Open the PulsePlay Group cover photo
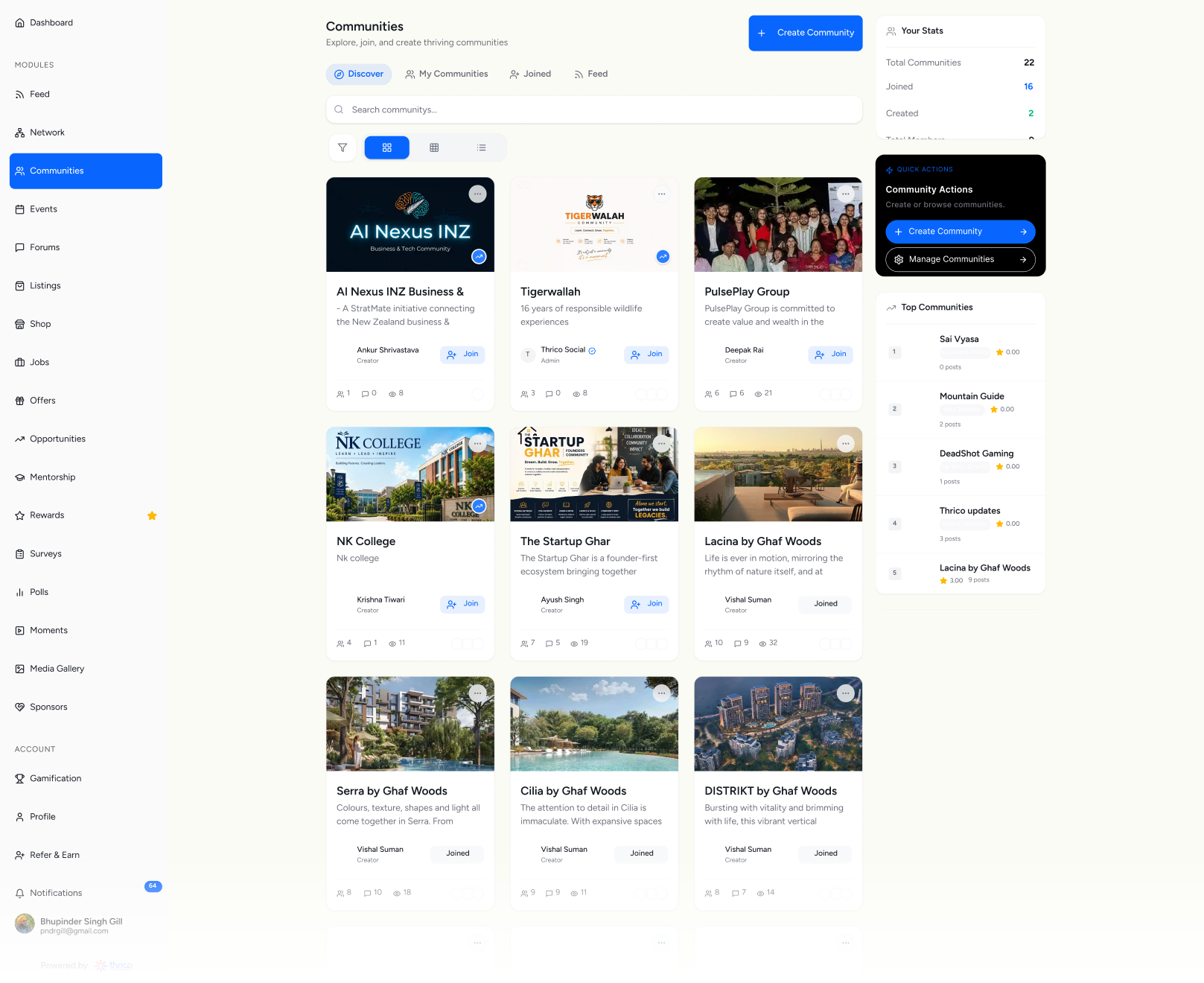 coord(778,225)
